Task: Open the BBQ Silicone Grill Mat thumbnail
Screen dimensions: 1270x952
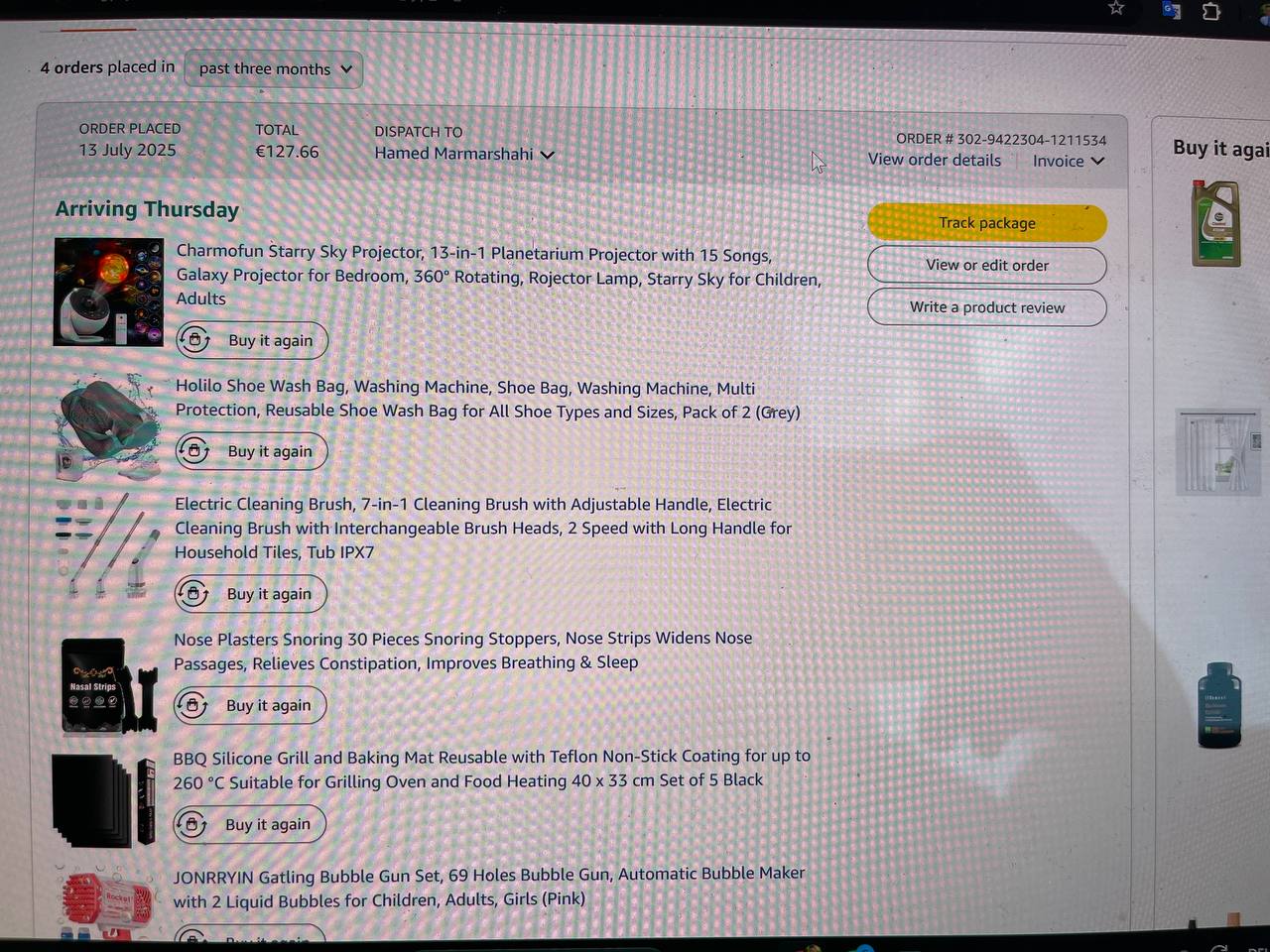Action: 104,800
